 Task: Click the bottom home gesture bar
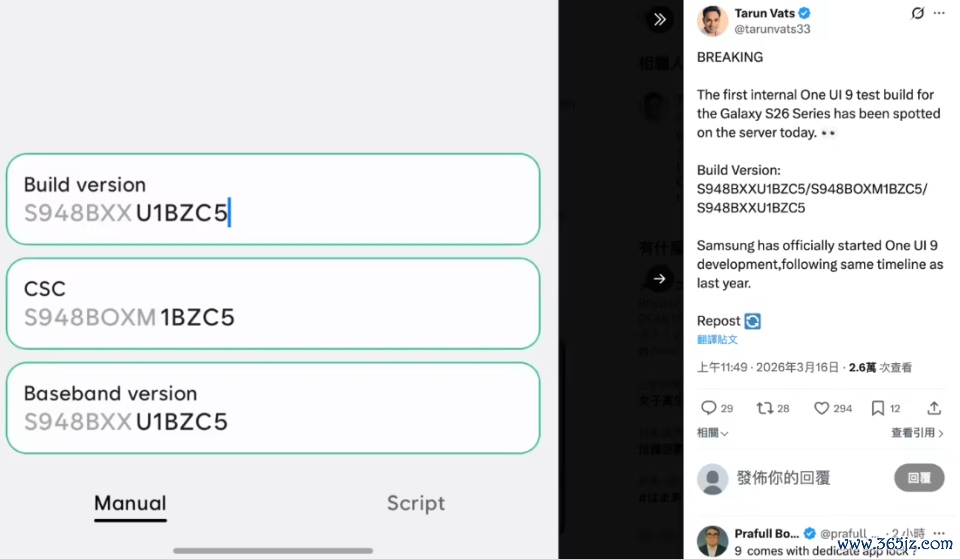(273, 550)
